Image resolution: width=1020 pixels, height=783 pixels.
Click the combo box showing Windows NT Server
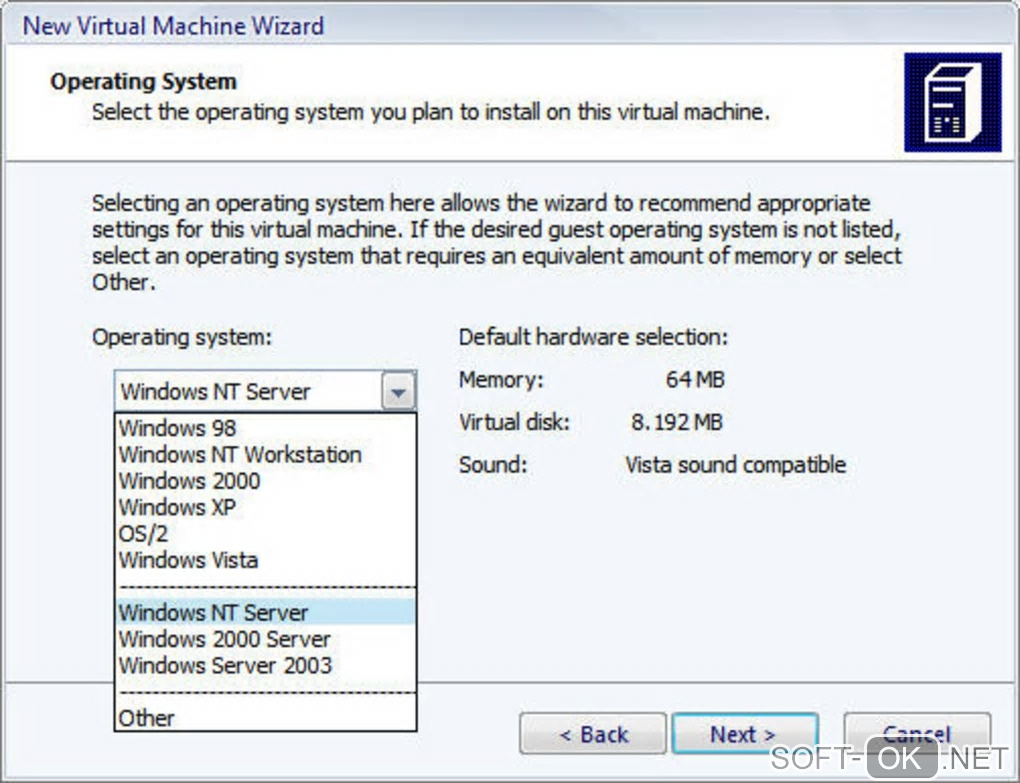[x=248, y=392]
